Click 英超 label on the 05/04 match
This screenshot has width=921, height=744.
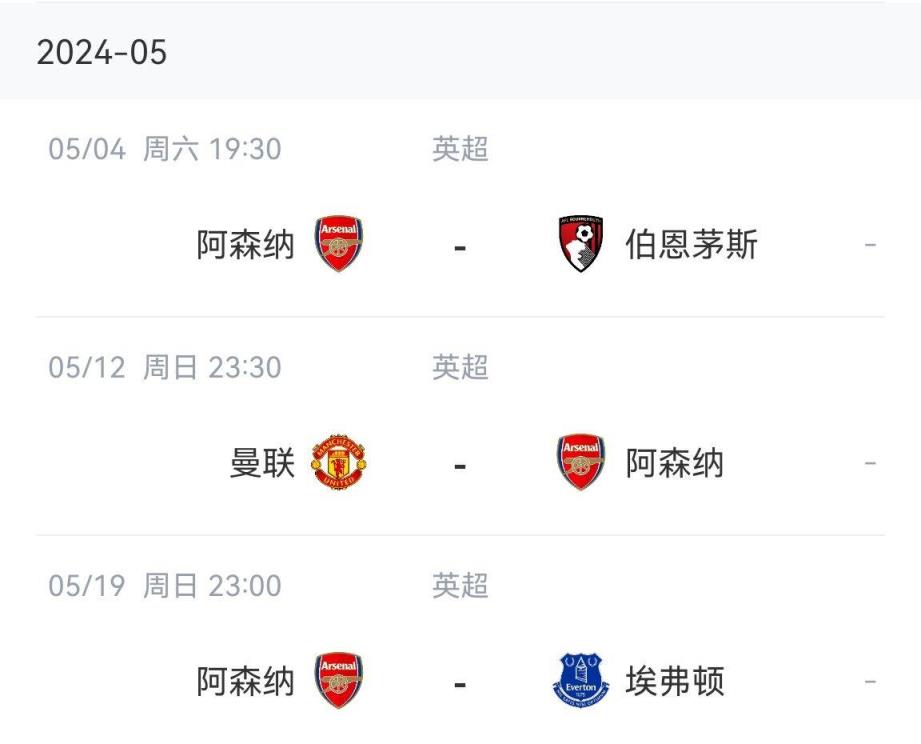pyautogui.click(x=460, y=150)
